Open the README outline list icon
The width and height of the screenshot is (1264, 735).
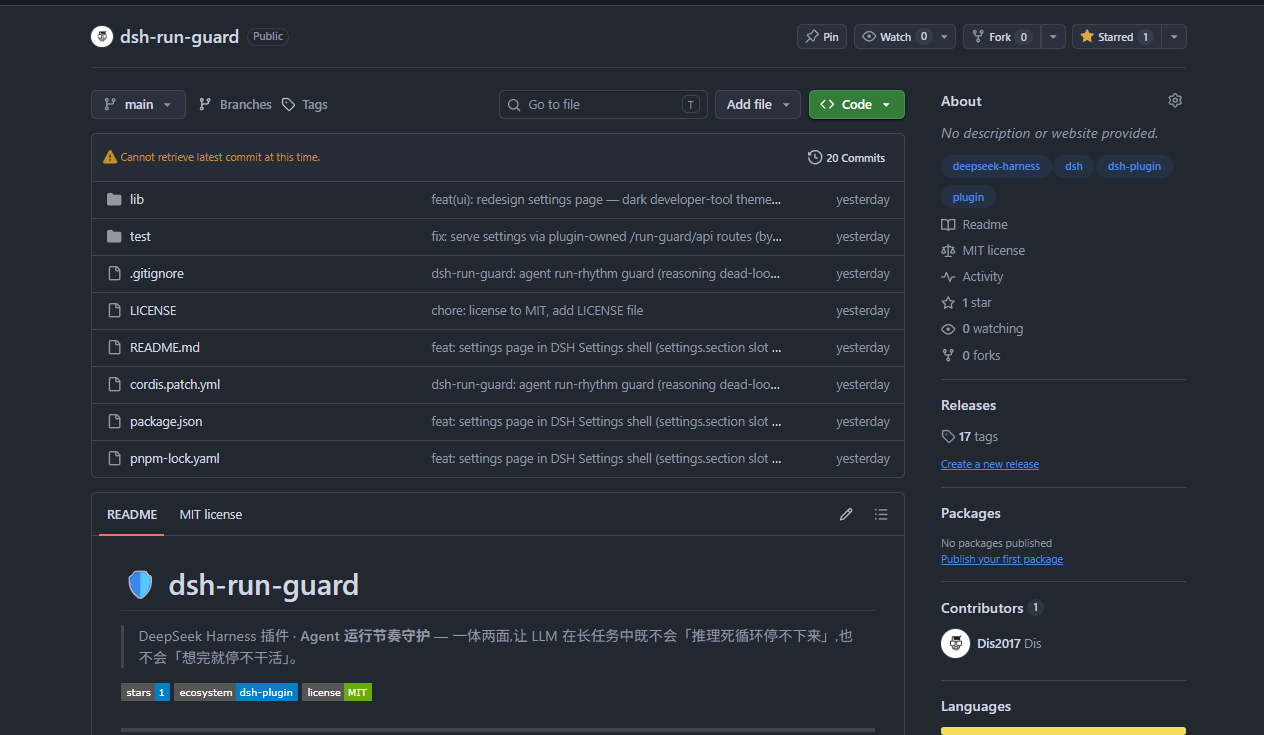(x=881, y=514)
